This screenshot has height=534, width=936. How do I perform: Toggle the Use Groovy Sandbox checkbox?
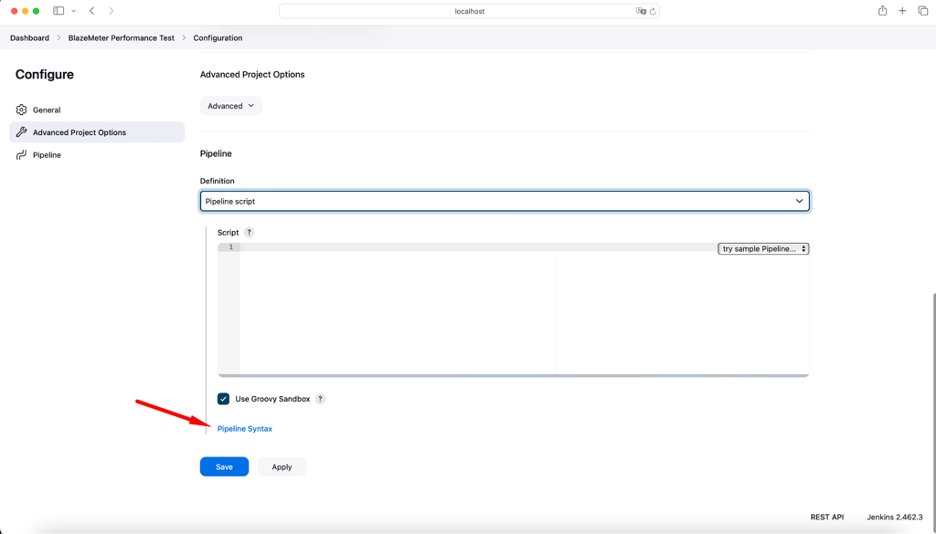(223, 399)
